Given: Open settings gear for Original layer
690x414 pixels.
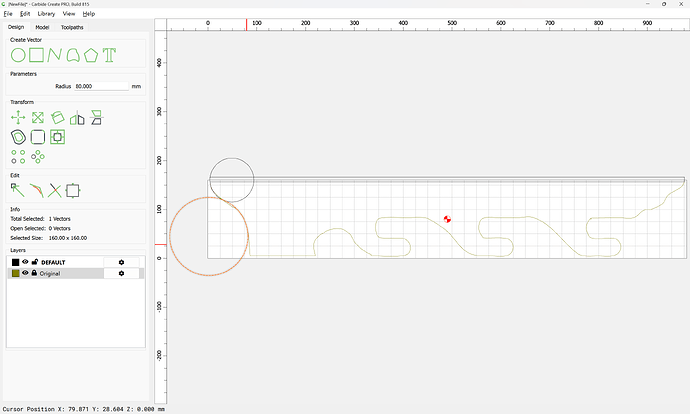Looking at the screenshot, I should (121, 273).
